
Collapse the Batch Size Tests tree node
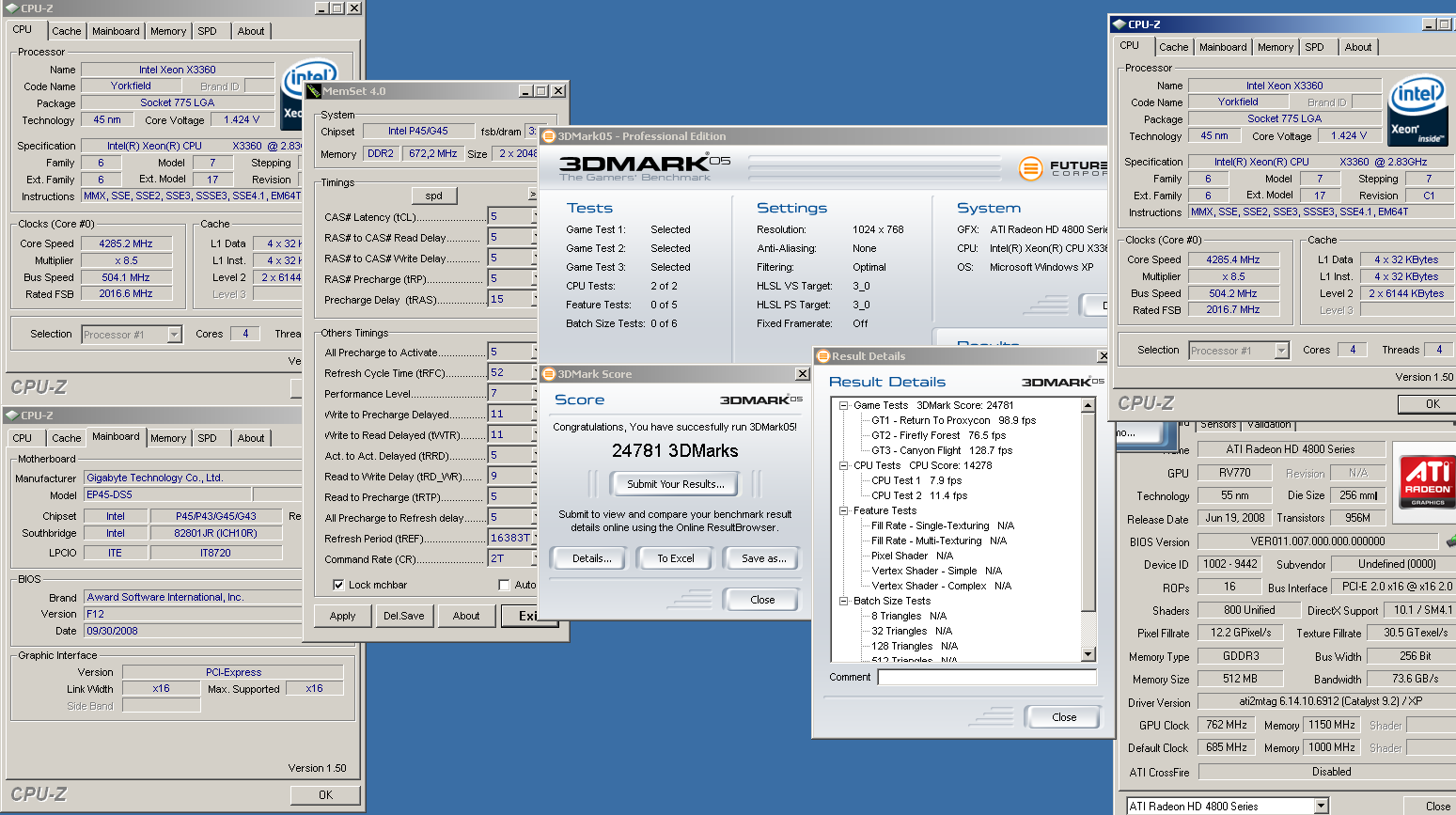[843, 601]
